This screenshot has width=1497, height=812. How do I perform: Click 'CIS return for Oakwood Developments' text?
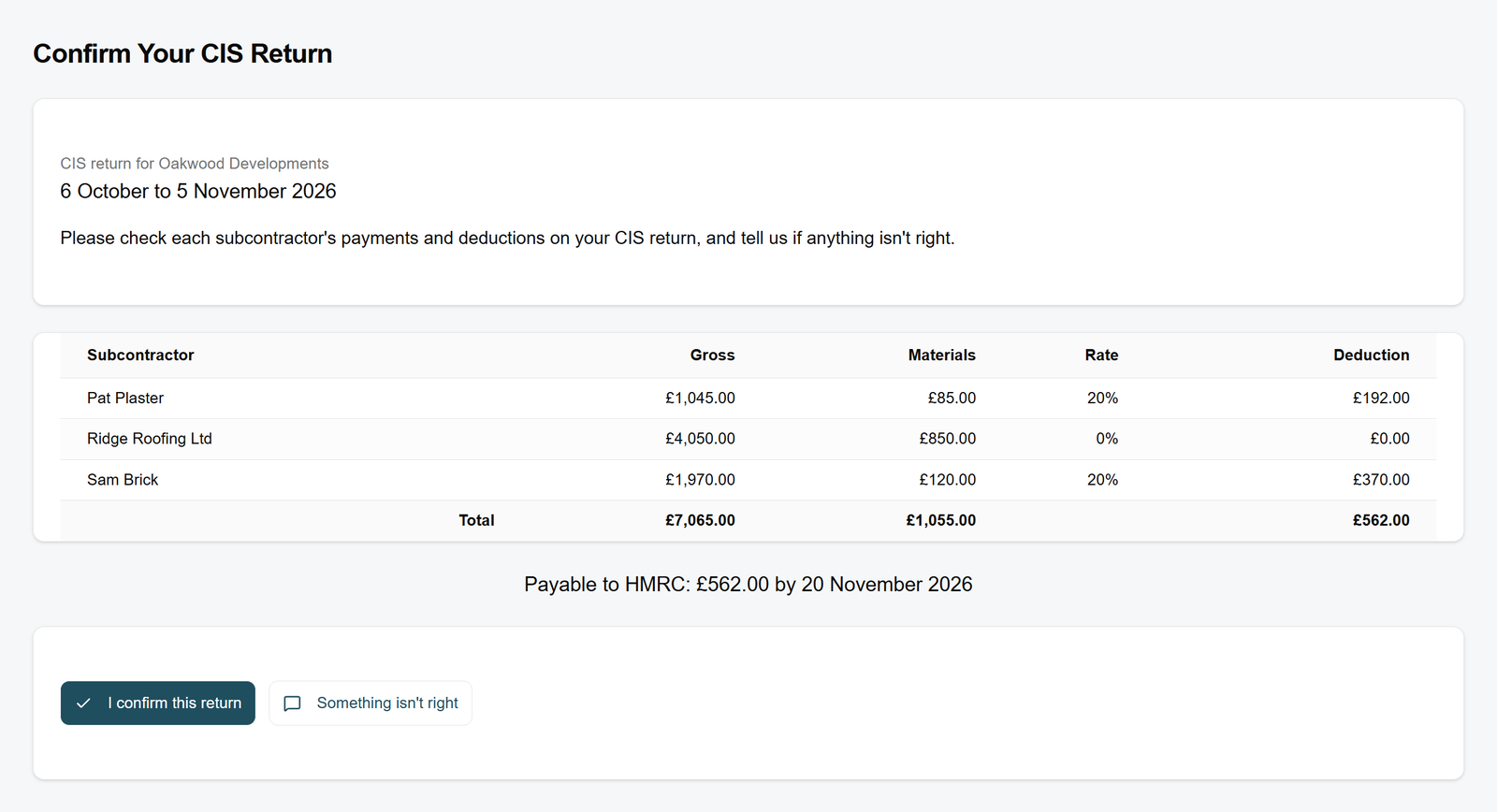click(195, 164)
